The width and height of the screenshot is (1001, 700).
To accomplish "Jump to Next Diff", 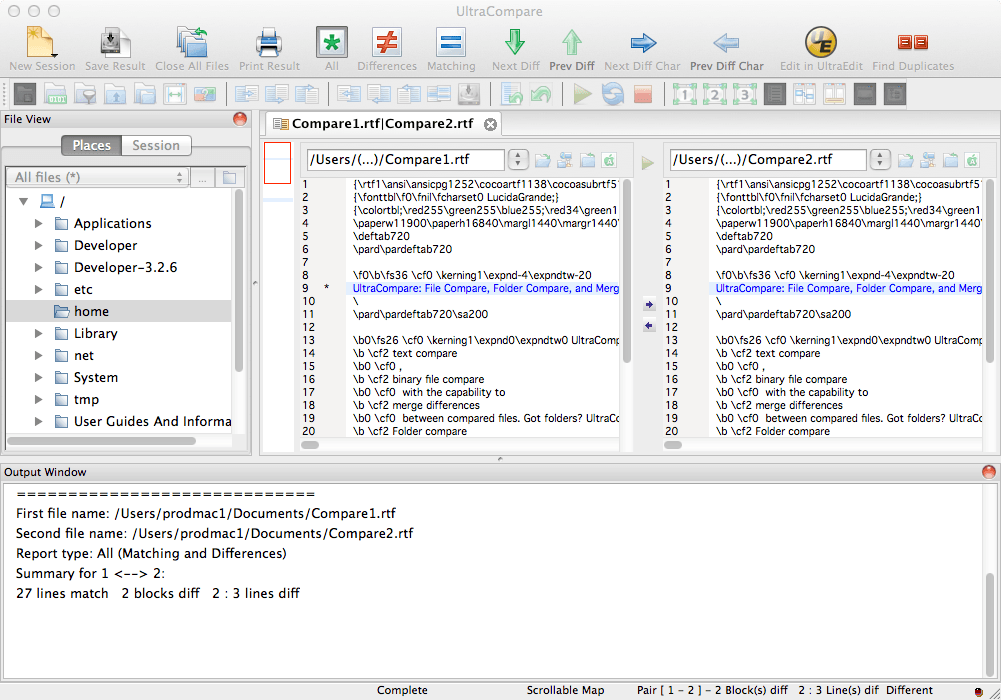I will pos(515,49).
